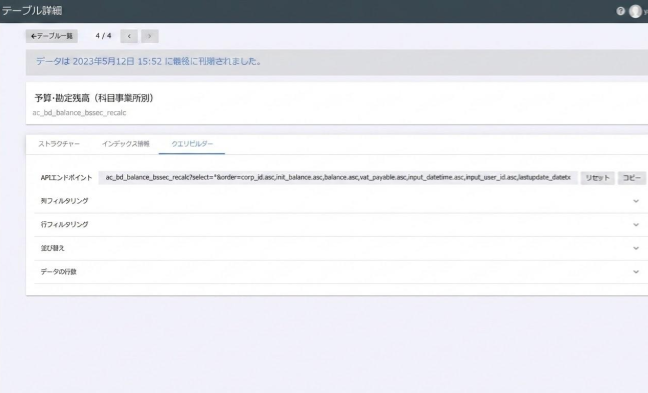Viewport: 648px width, 393px height.
Task: Select the クエリビルダー tab
Action: (x=192, y=144)
